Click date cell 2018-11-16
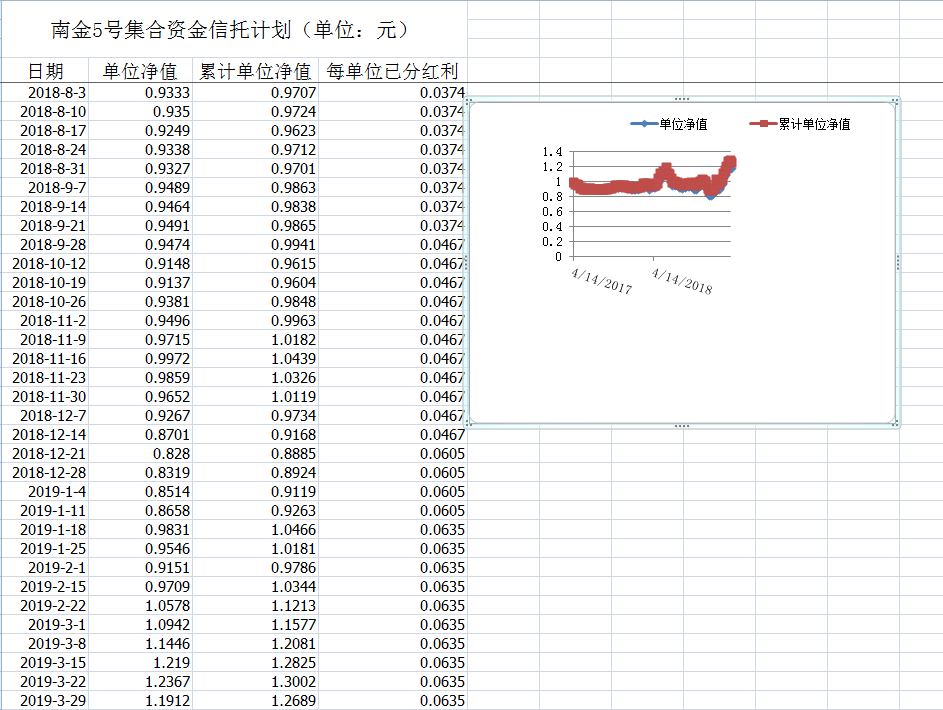Viewport: 943px width, 710px height. pos(45,359)
